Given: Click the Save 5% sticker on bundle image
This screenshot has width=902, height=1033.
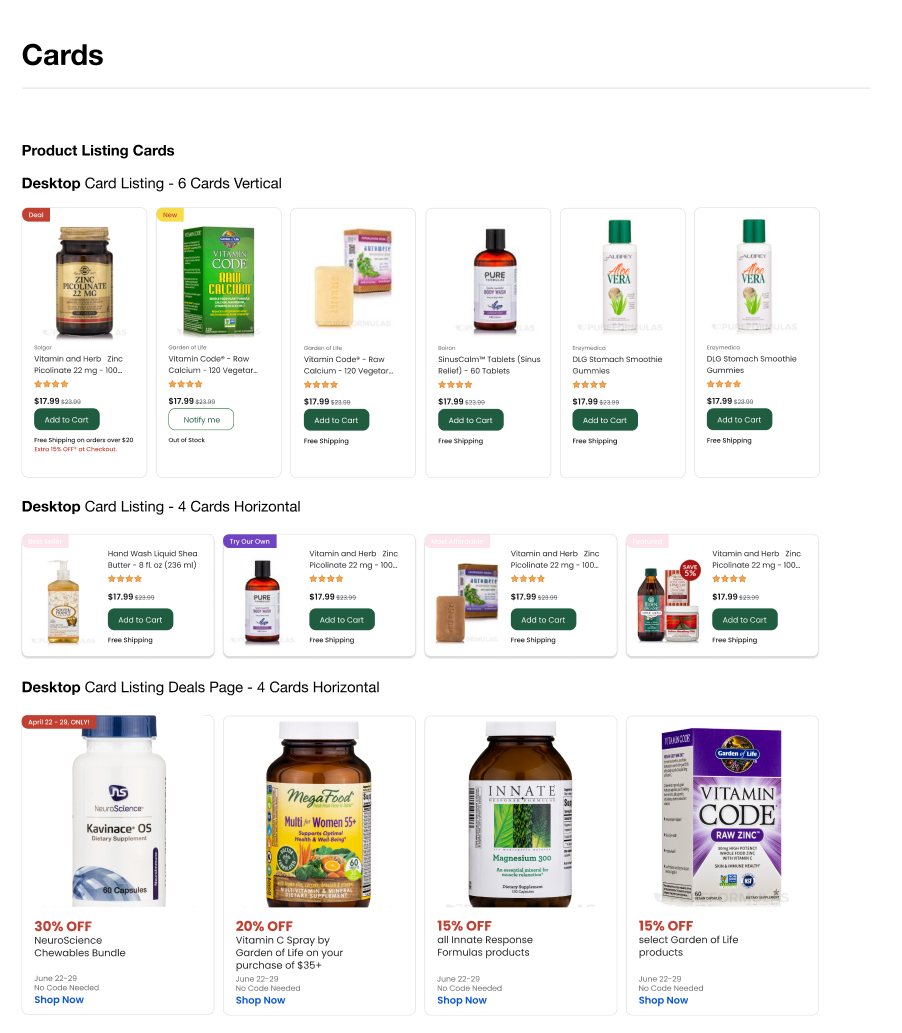Looking at the screenshot, I should pyautogui.click(x=690, y=570).
